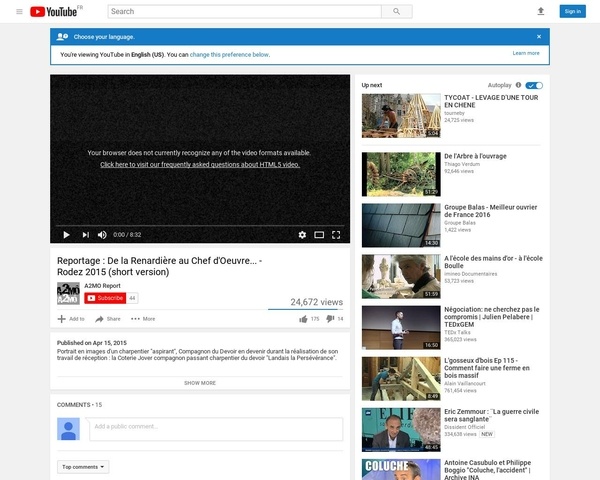Close the language notification banner
The height and width of the screenshot is (480, 600).
pos(539,35)
